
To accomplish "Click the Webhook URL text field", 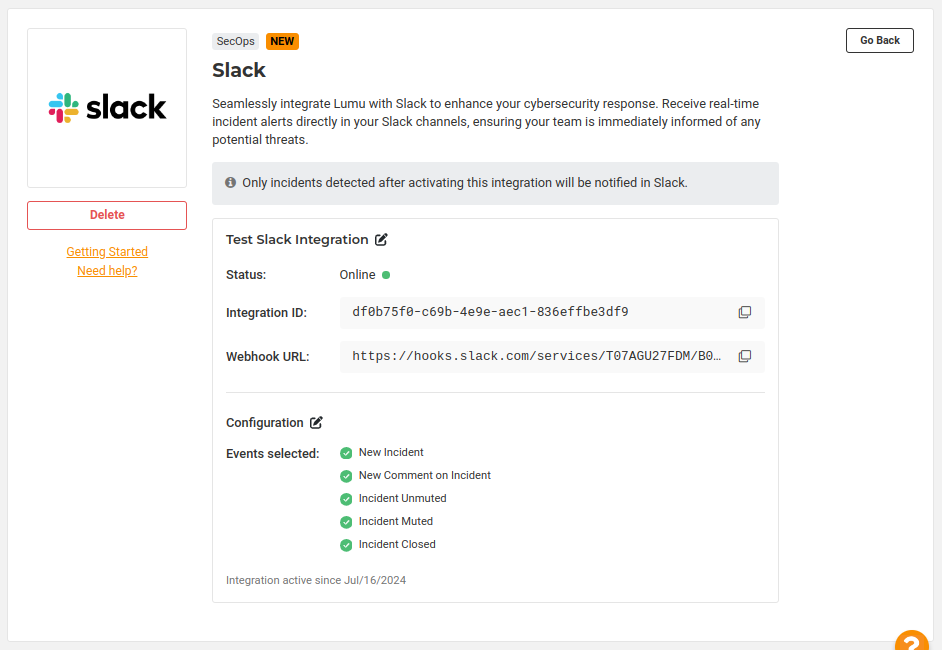I will click(535, 357).
